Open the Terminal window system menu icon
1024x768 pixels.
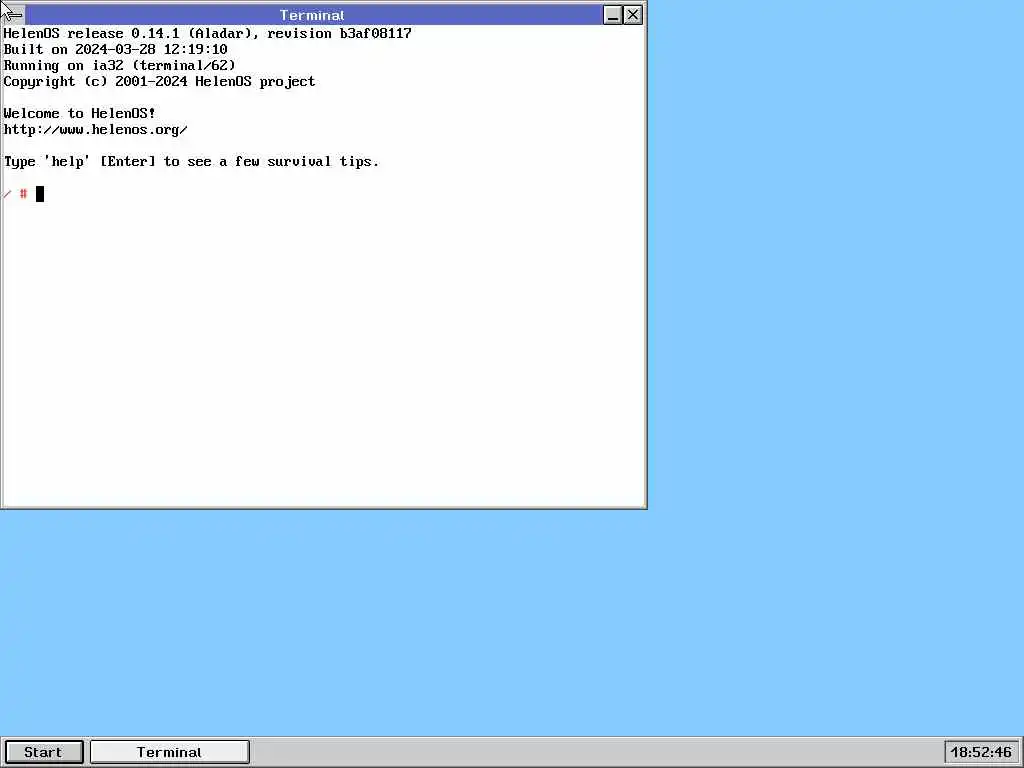point(14,14)
